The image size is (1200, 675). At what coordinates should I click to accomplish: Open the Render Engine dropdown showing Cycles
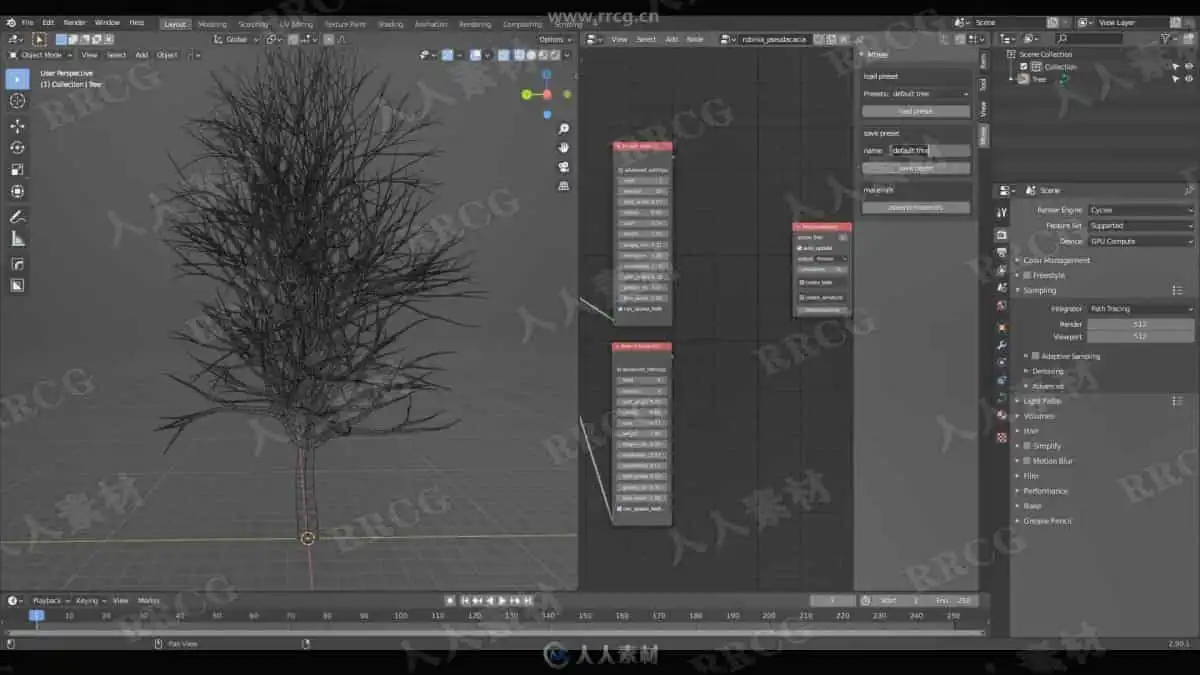click(x=1140, y=210)
